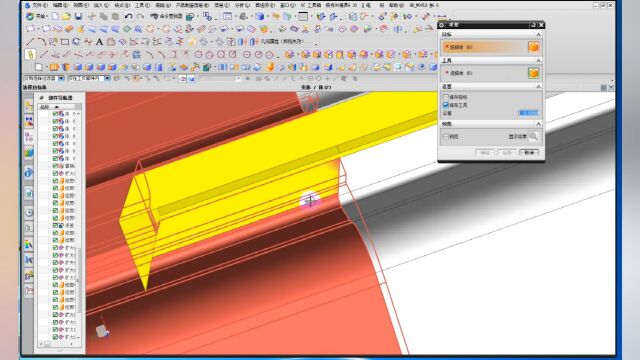Enable the keep target checkbox
The image size is (640, 360).
click(446, 97)
